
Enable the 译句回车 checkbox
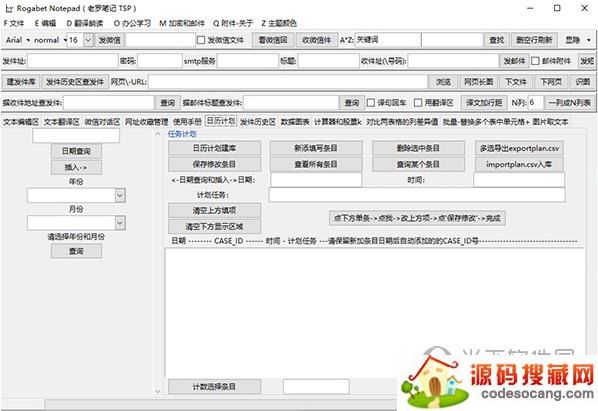(371, 103)
